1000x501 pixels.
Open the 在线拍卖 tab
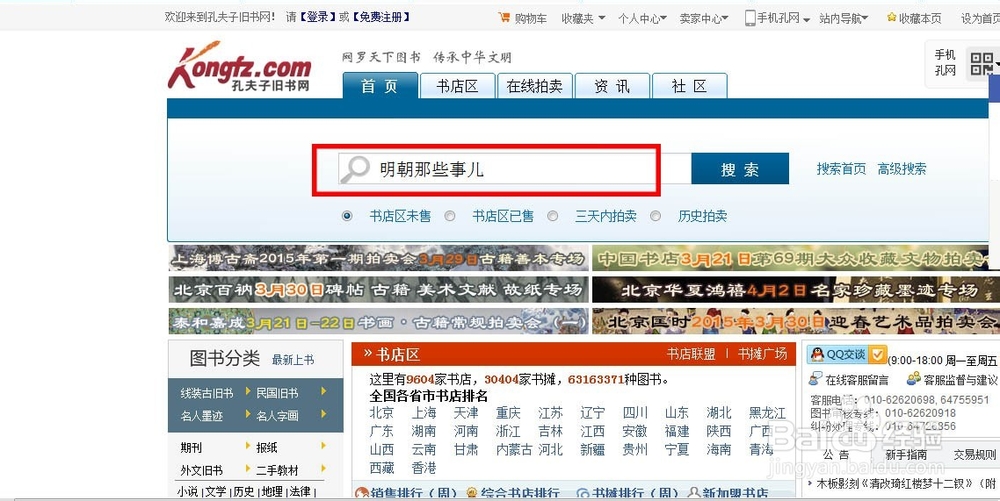[x=534, y=86]
